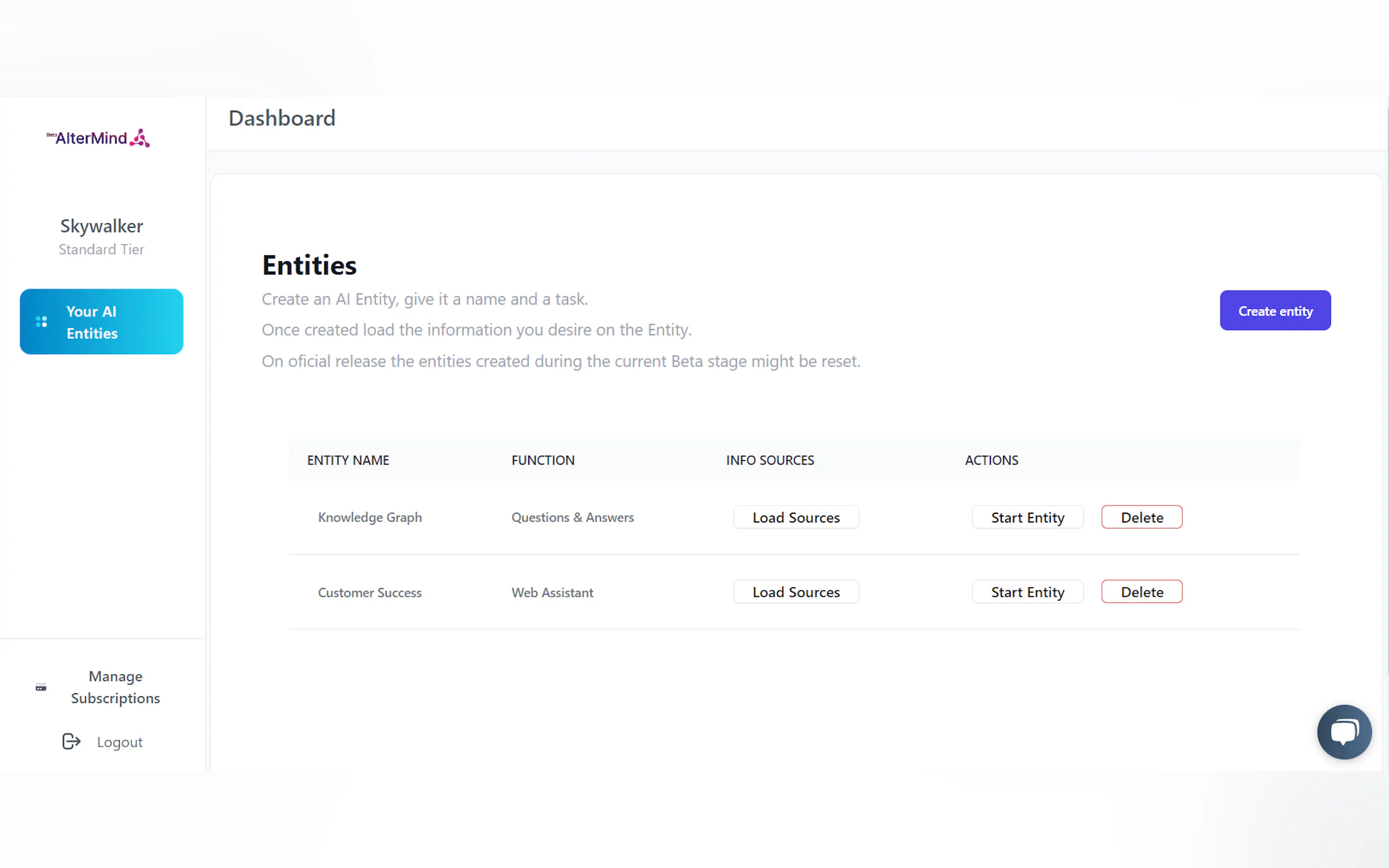This screenshot has width=1389, height=868.
Task: Delete the Knowledge Graph entity
Action: pos(1141,517)
